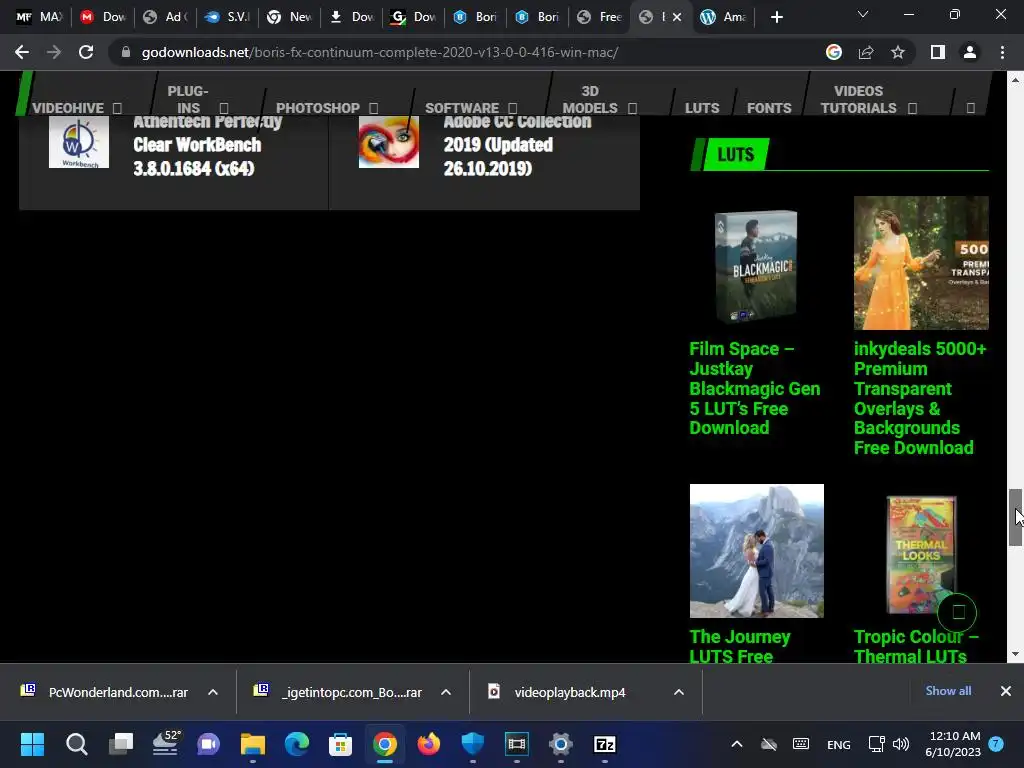Expand options for videoplayback.mp4 download
Image resolution: width=1024 pixels, height=768 pixels.
[x=679, y=692]
